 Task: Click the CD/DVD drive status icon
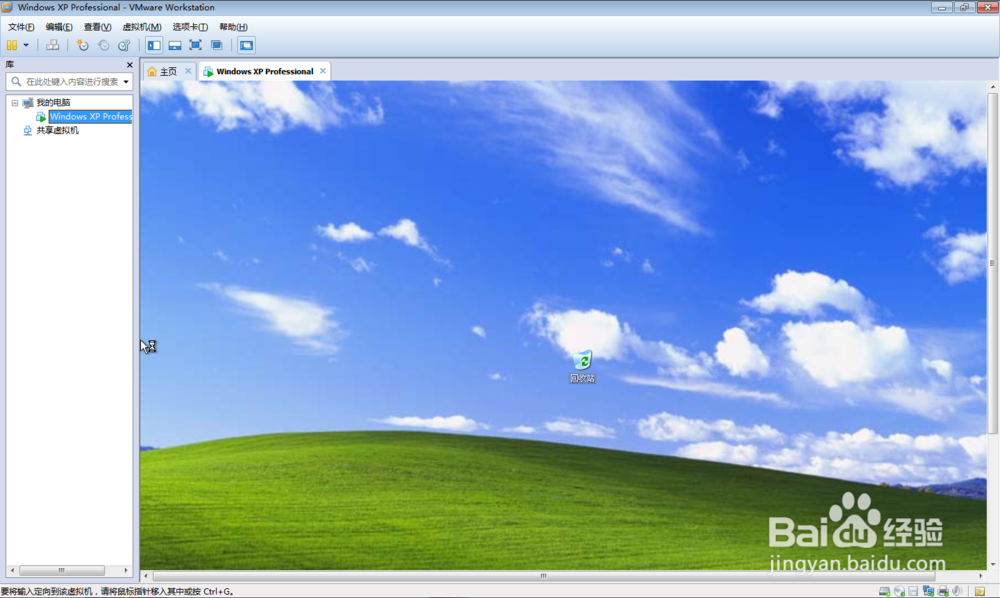pos(899,592)
